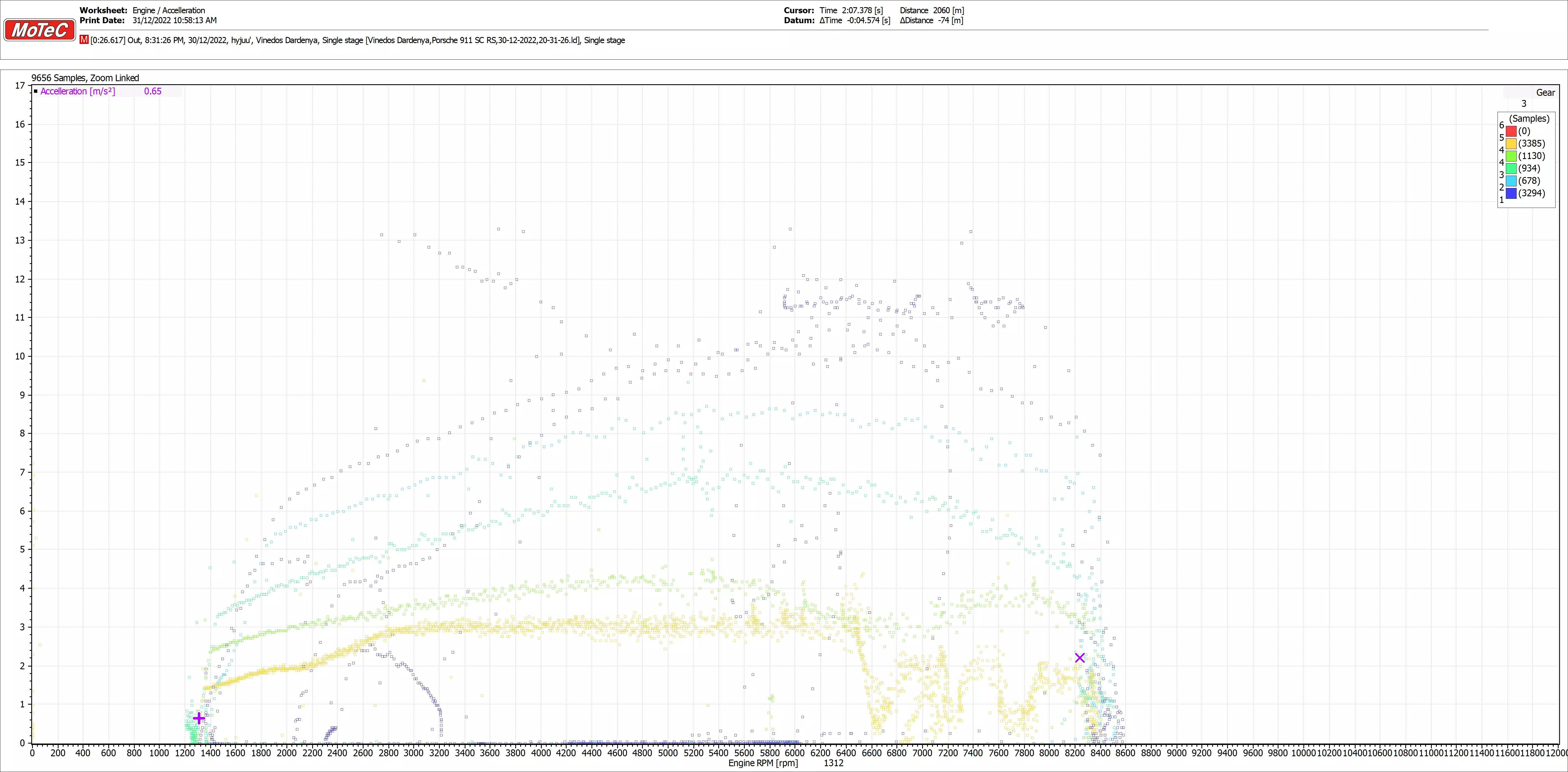Click the purple plus cursor marker on the plot

pyautogui.click(x=199, y=718)
